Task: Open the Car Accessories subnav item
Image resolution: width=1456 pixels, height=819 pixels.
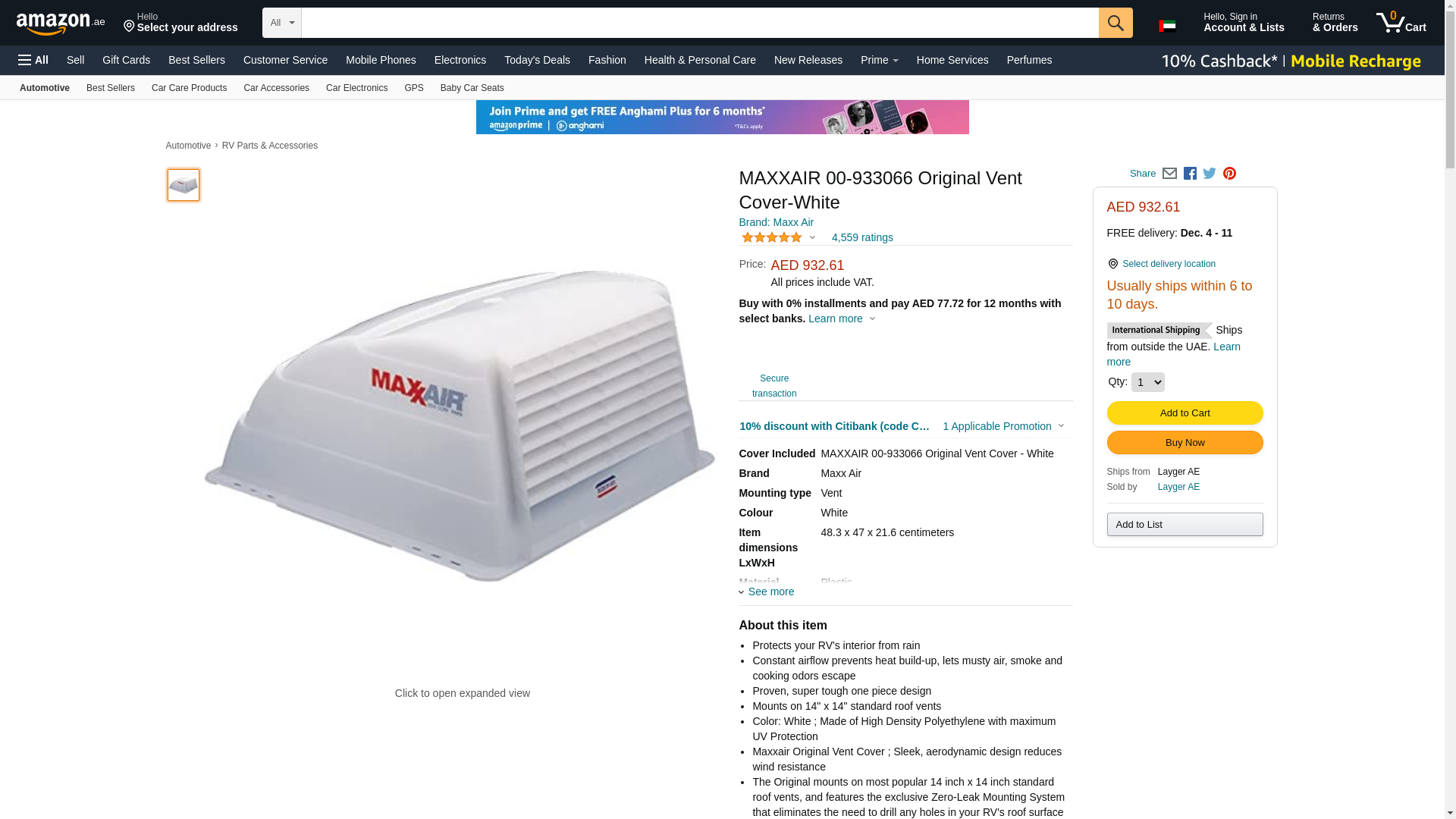Action: 276,88
